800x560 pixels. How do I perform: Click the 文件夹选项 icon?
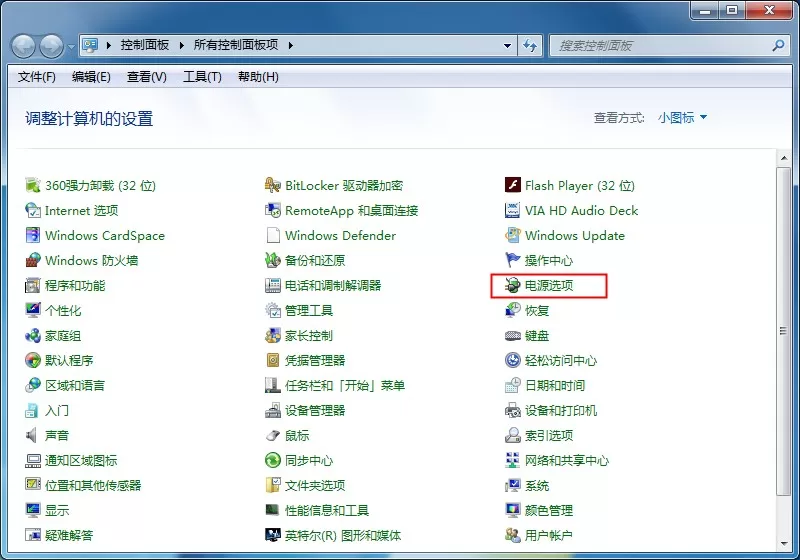(x=273, y=485)
